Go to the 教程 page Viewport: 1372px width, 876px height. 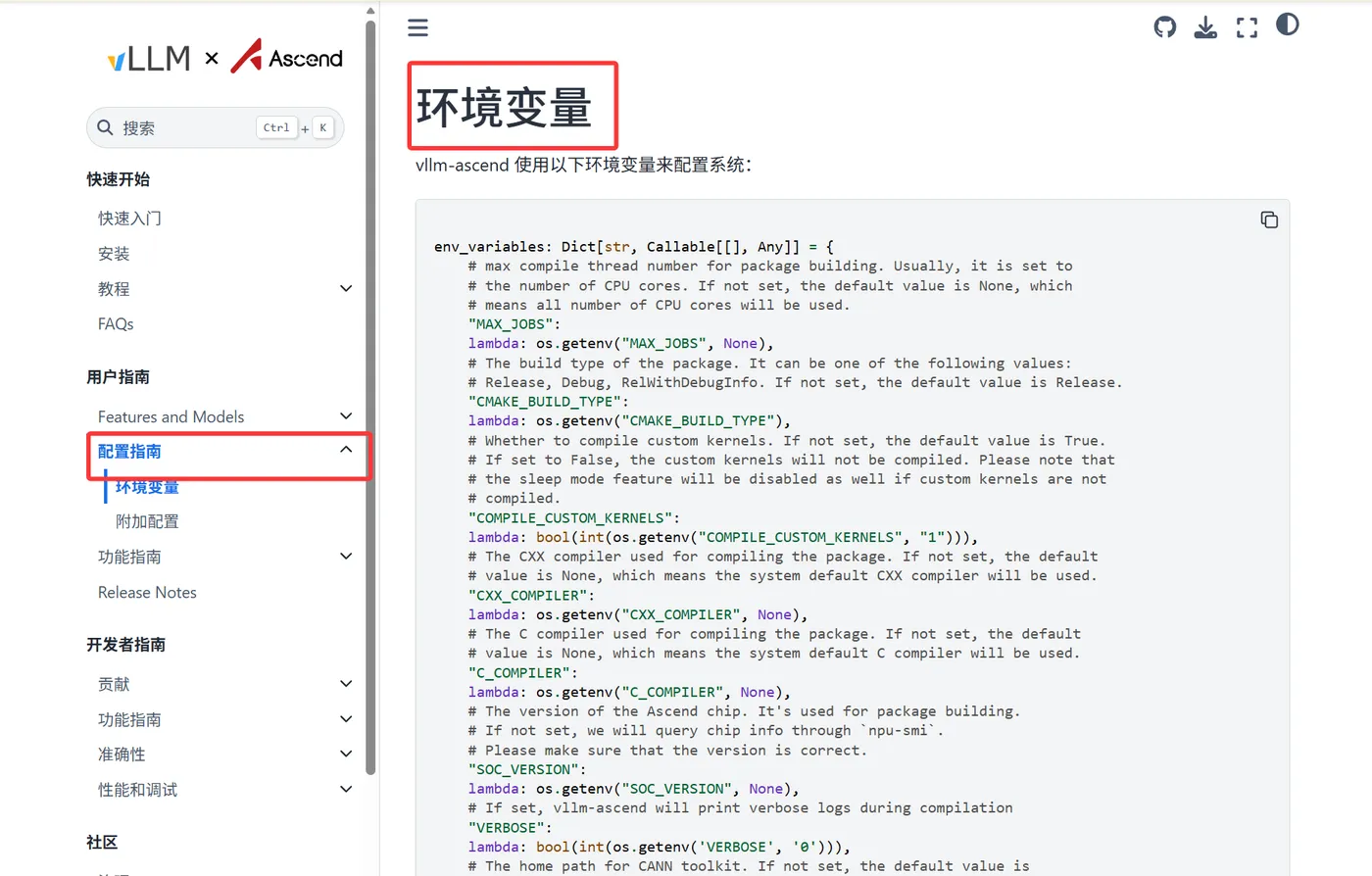(x=114, y=289)
